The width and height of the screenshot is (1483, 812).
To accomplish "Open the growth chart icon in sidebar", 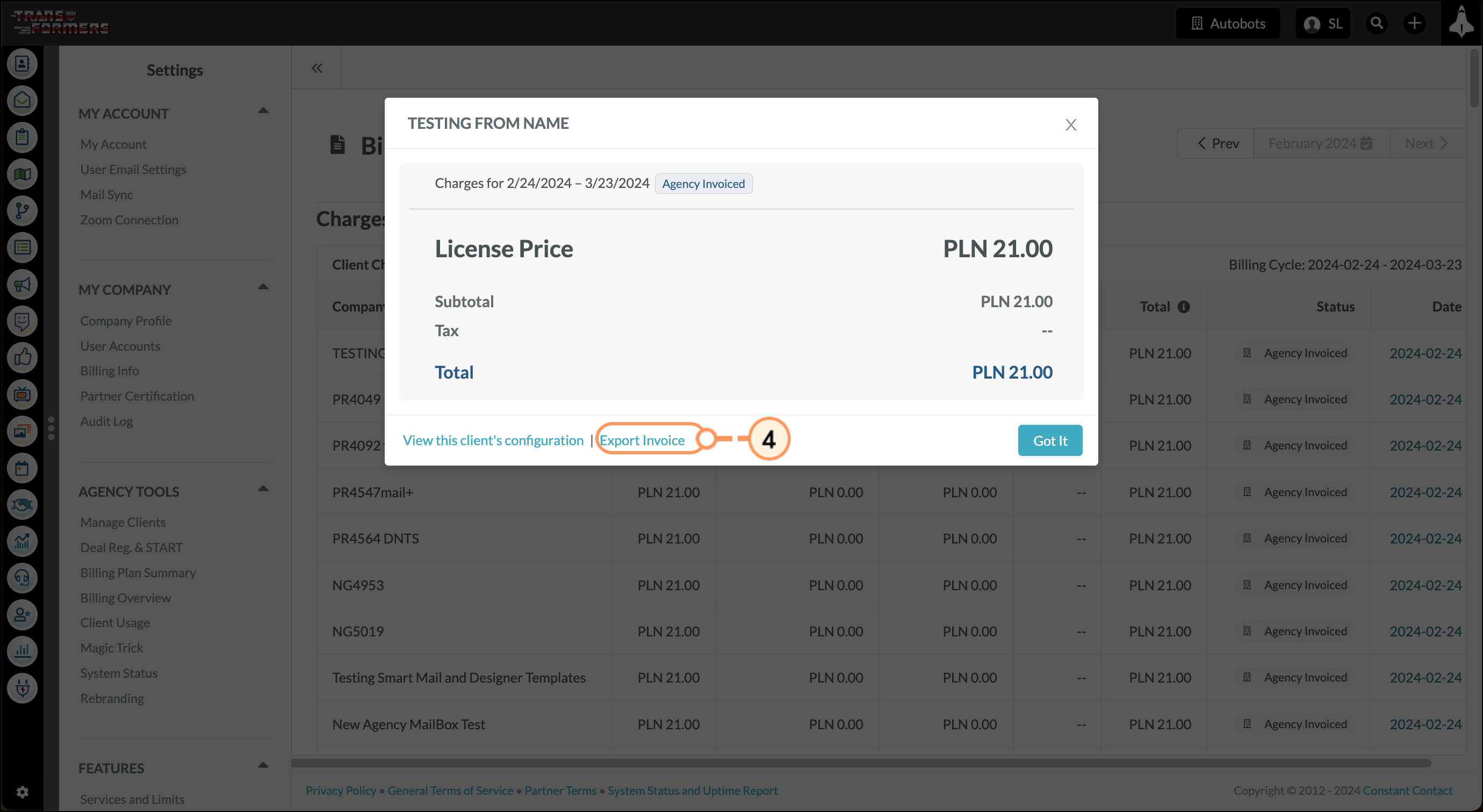I will click(22, 541).
